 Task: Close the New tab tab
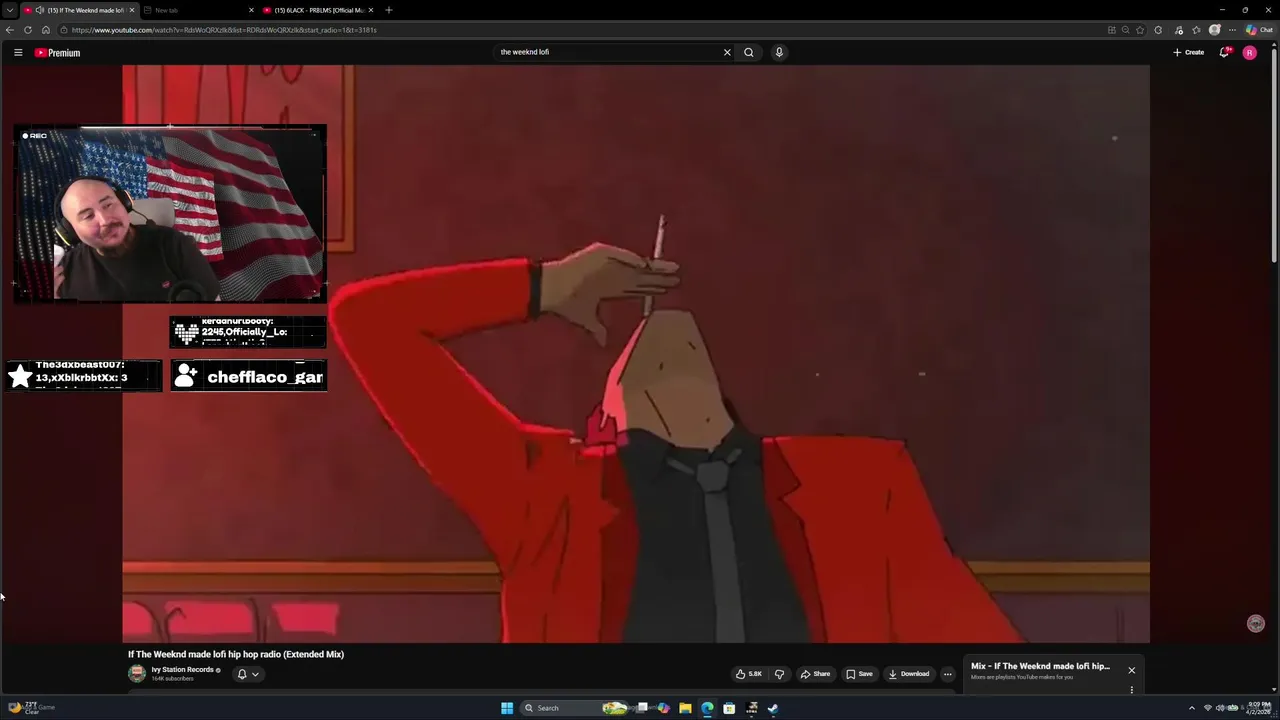(251, 10)
